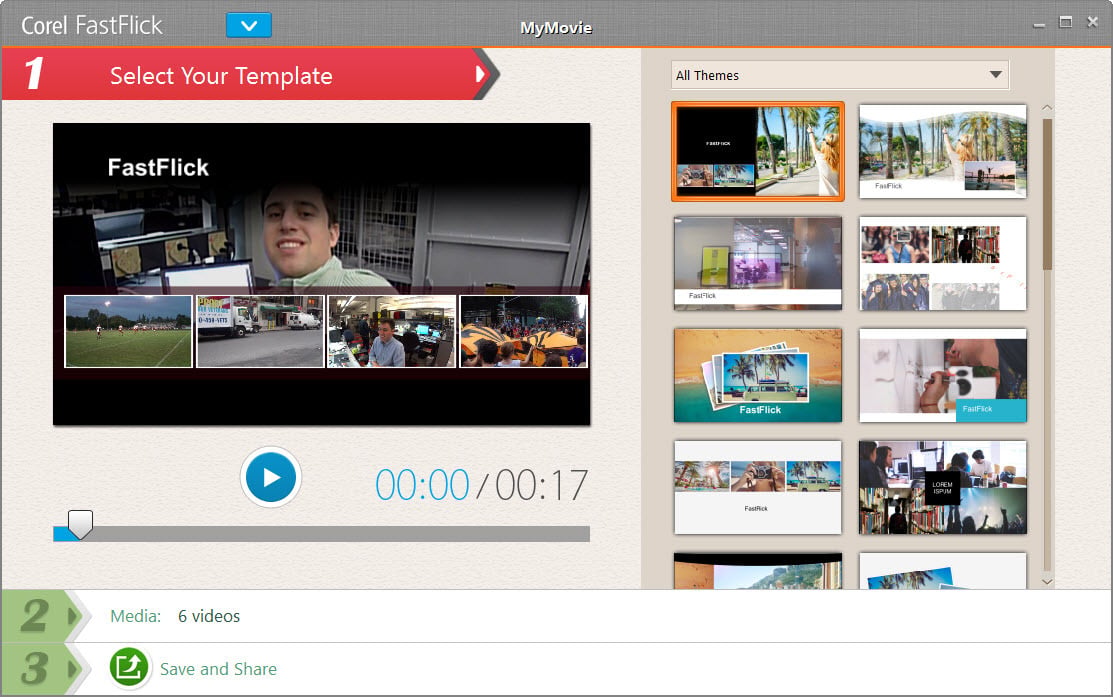This screenshot has height=697, width=1113.
Task: Open the blue menu dropdown beside Corel FastFlick
Action: [248, 26]
